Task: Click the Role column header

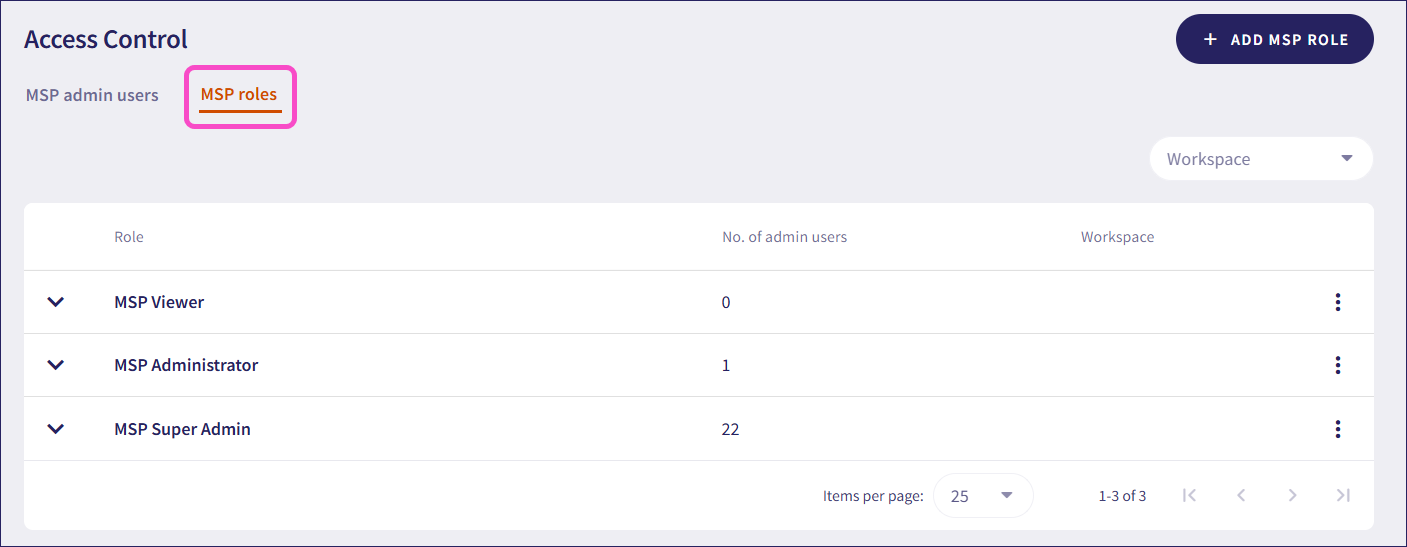Action: [x=129, y=237]
